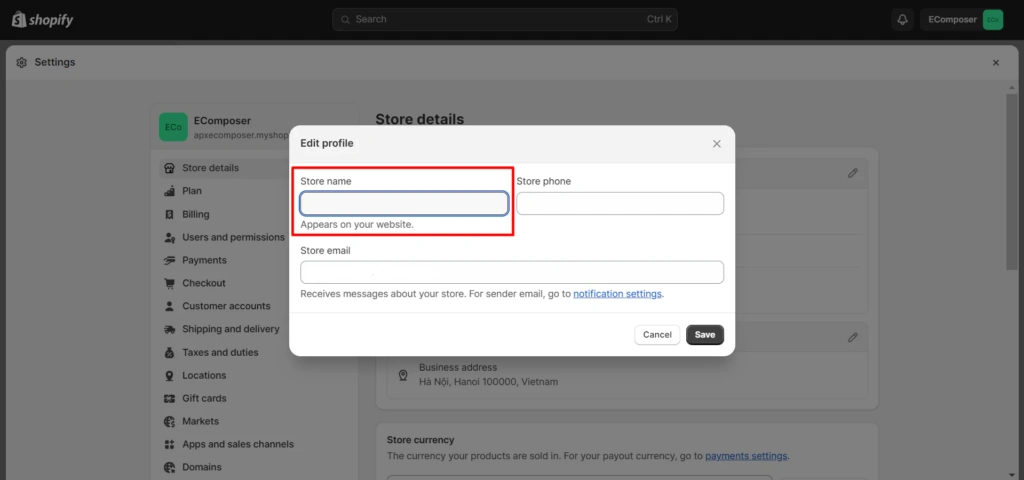Focus the Store name input field
This screenshot has width=1024, height=480.
pyautogui.click(x=404, y=204)
